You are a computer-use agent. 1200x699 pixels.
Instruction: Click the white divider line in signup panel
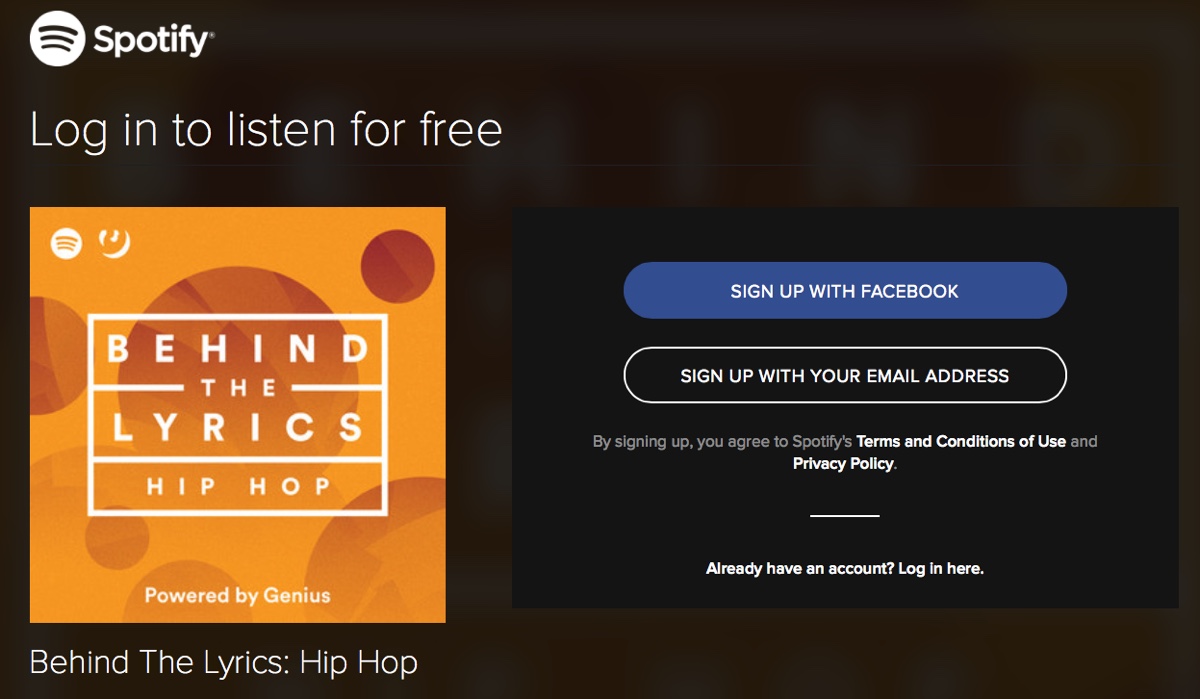[845, 516]
